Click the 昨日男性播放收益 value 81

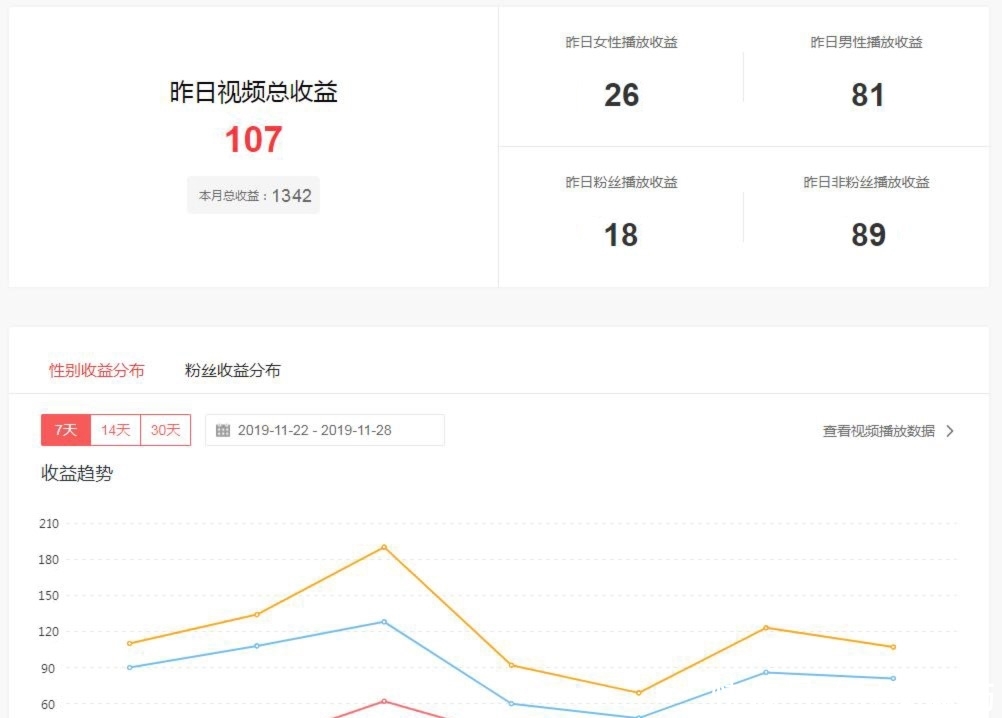[867, 95]
